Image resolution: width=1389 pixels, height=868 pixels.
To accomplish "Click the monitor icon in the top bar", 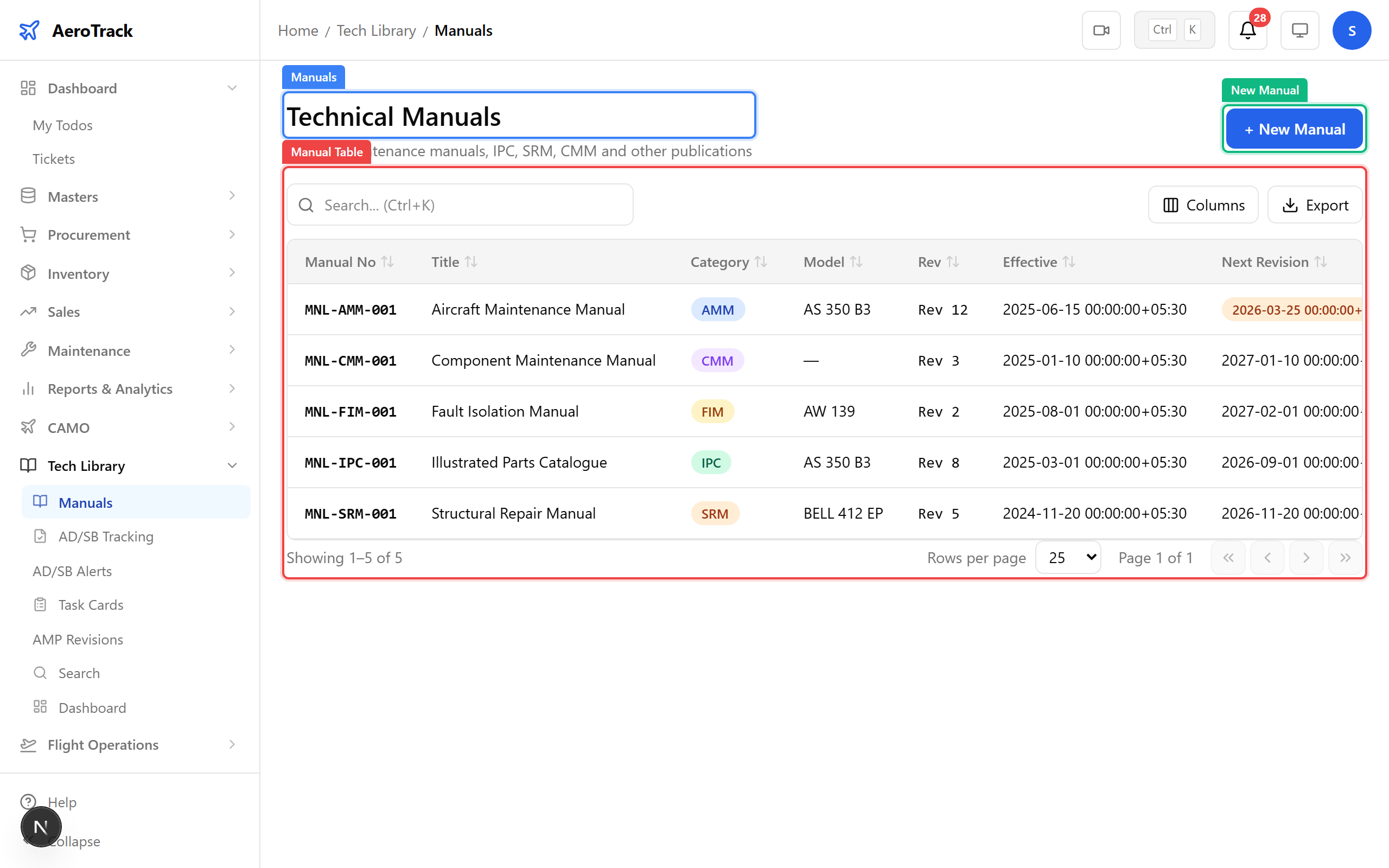I will (1299, 30).
